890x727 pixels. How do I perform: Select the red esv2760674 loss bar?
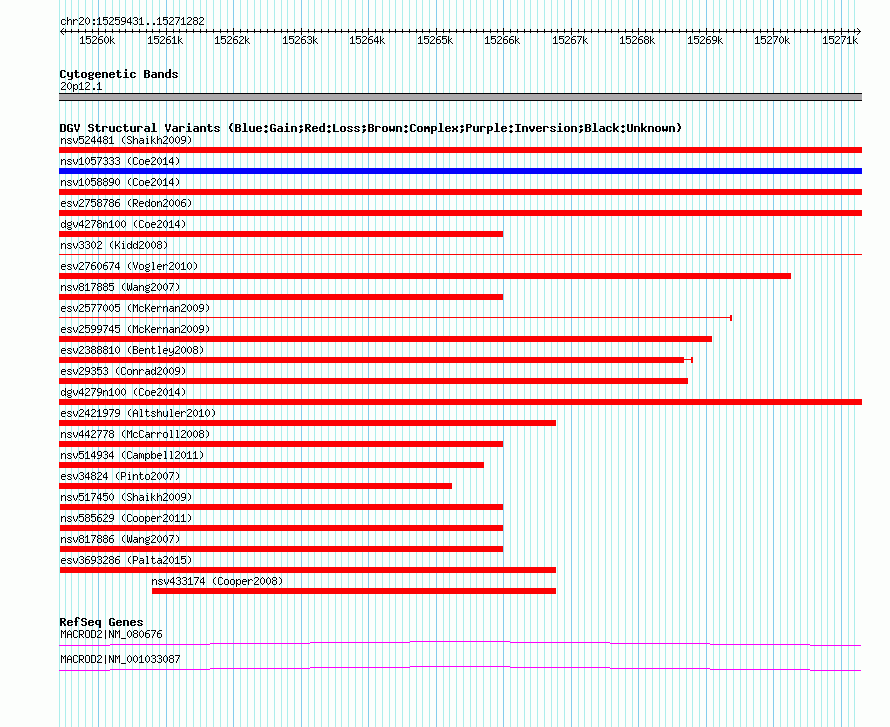click(x=425, y=276)
